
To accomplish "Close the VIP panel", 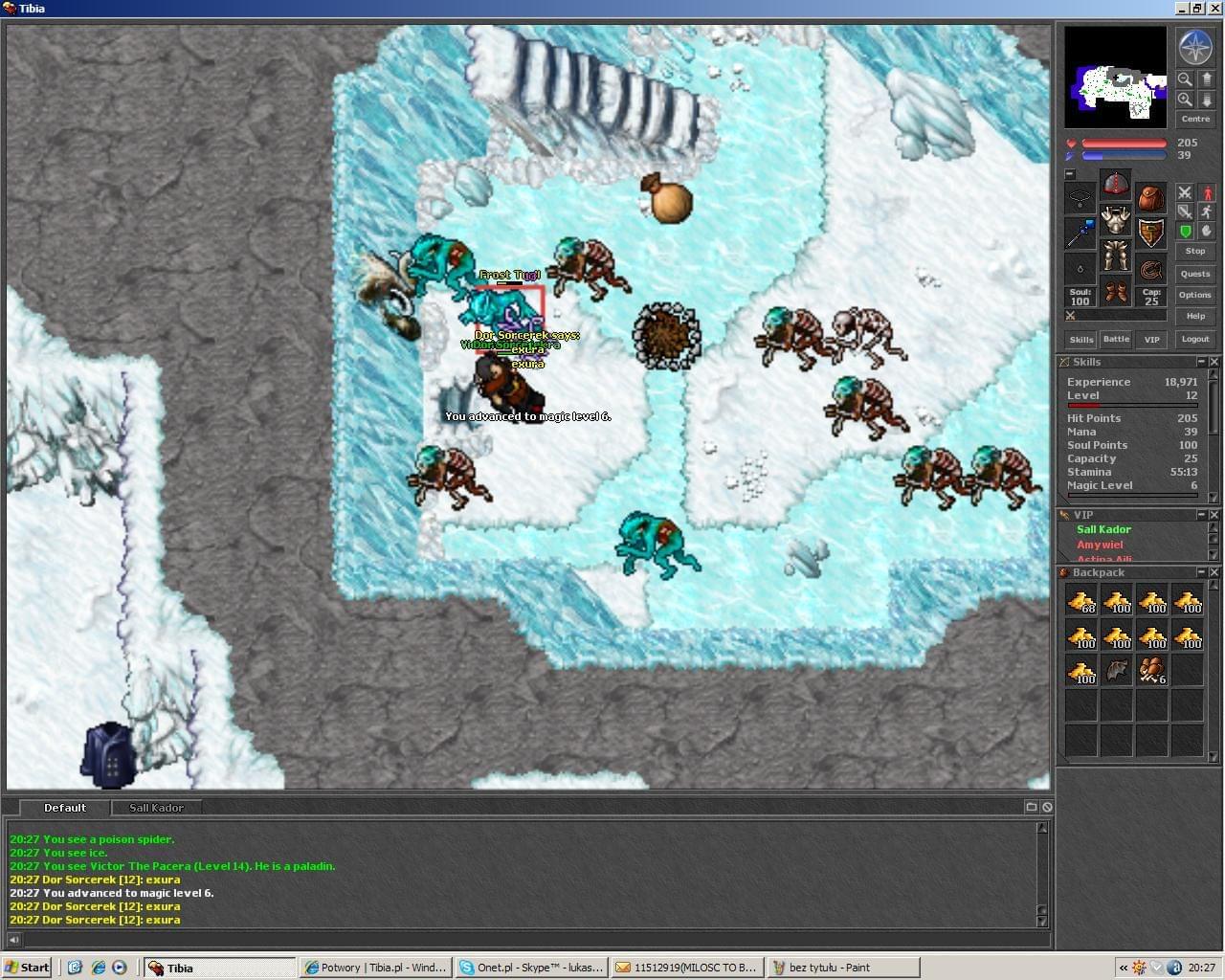I will (1214, 515).
